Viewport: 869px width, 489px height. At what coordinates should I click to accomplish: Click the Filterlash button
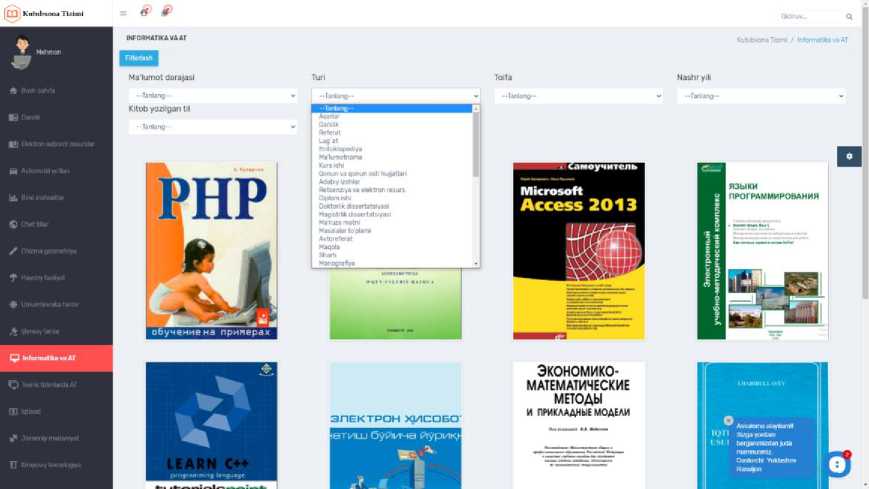pos(139,58)
